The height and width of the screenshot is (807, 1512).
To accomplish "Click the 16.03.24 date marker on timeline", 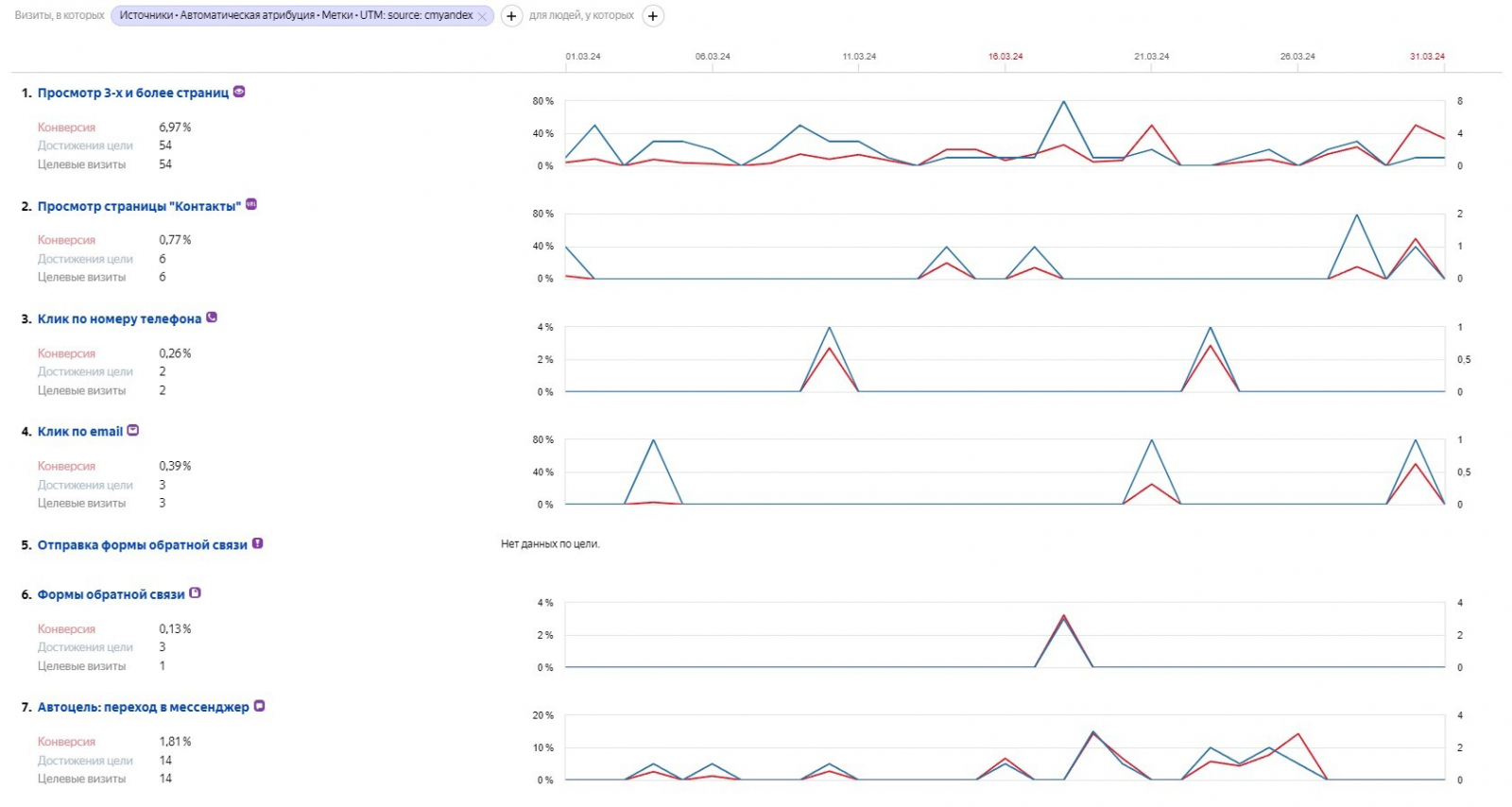I will [x=1005, y=57].
